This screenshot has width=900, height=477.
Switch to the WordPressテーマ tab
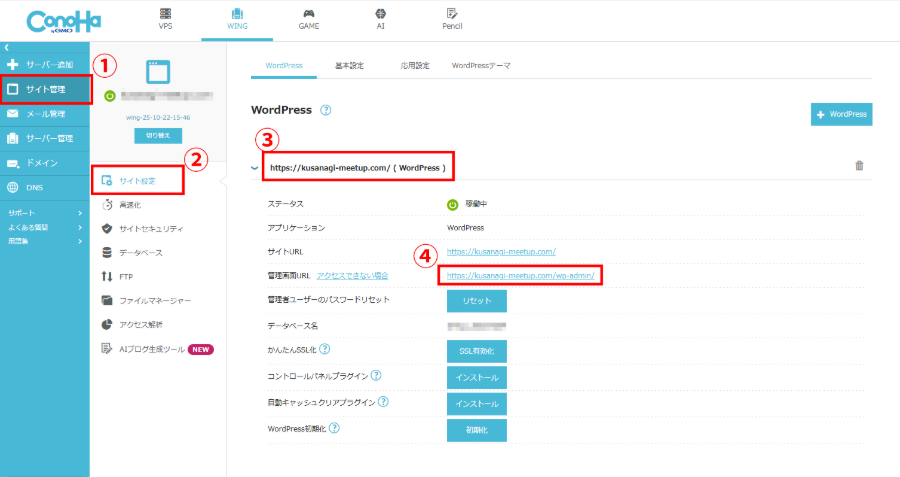pyautogui.click(x=481, y=65)
